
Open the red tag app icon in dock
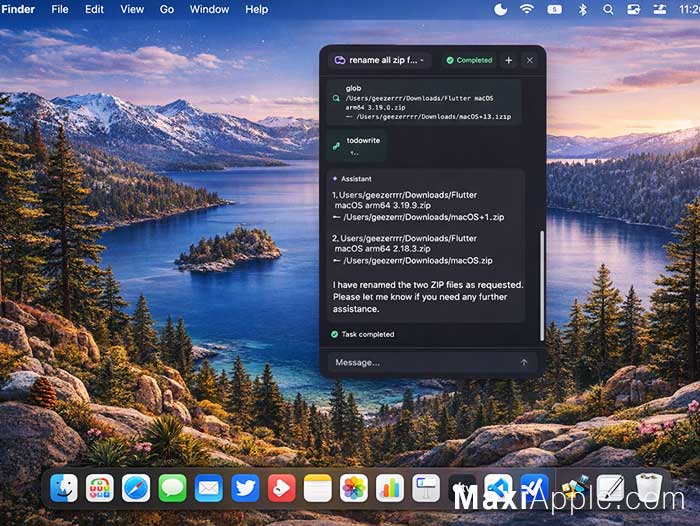coord(281,488)
